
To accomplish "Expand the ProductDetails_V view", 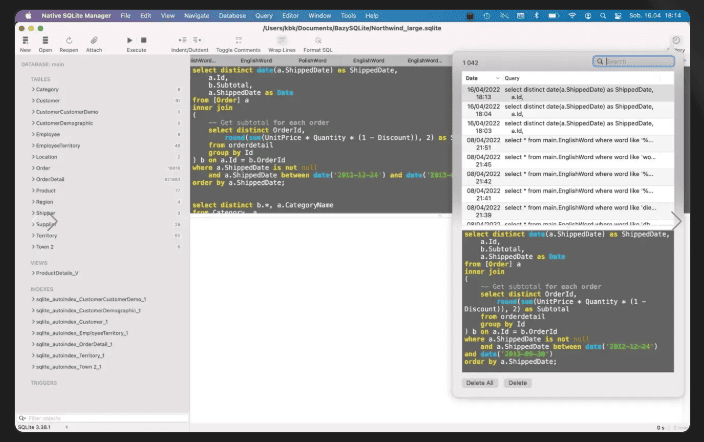I will 33,273.
